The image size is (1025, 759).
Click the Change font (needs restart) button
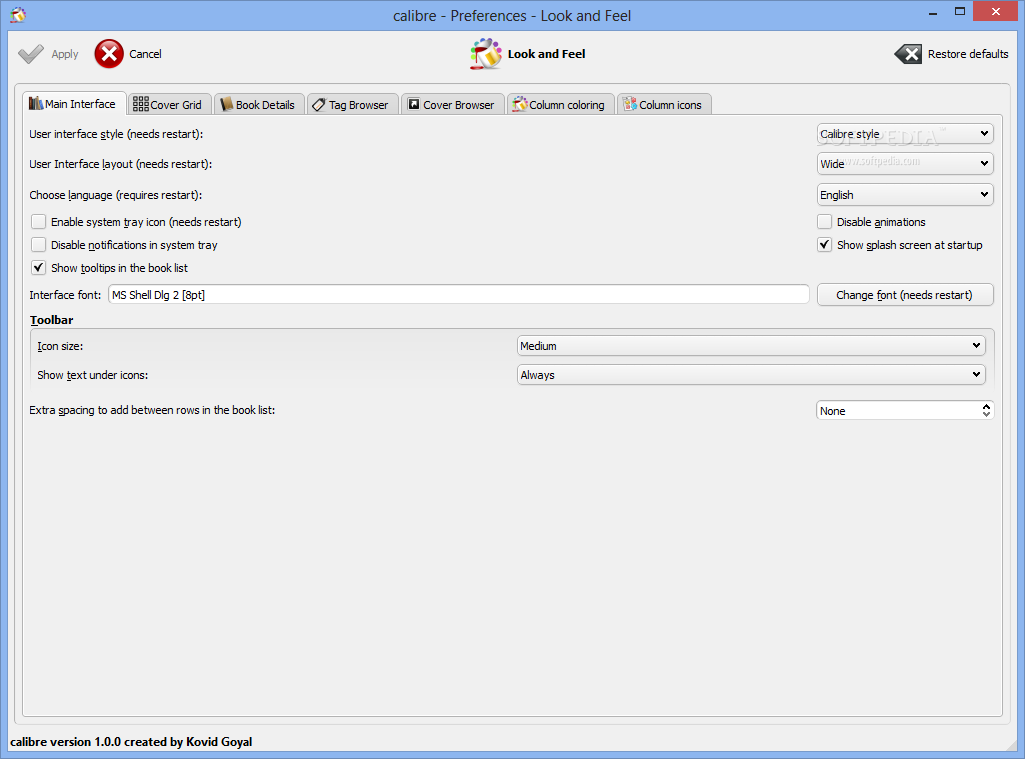[905, 295]
